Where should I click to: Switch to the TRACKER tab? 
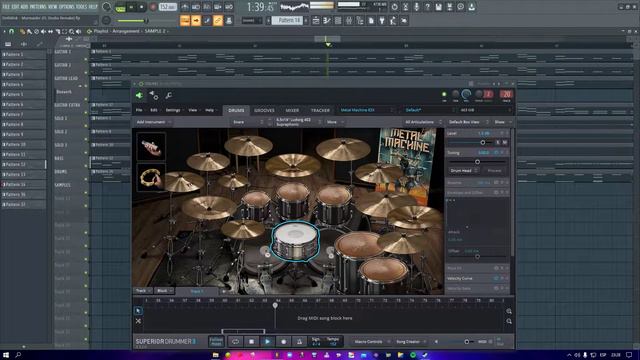(320, 111)
